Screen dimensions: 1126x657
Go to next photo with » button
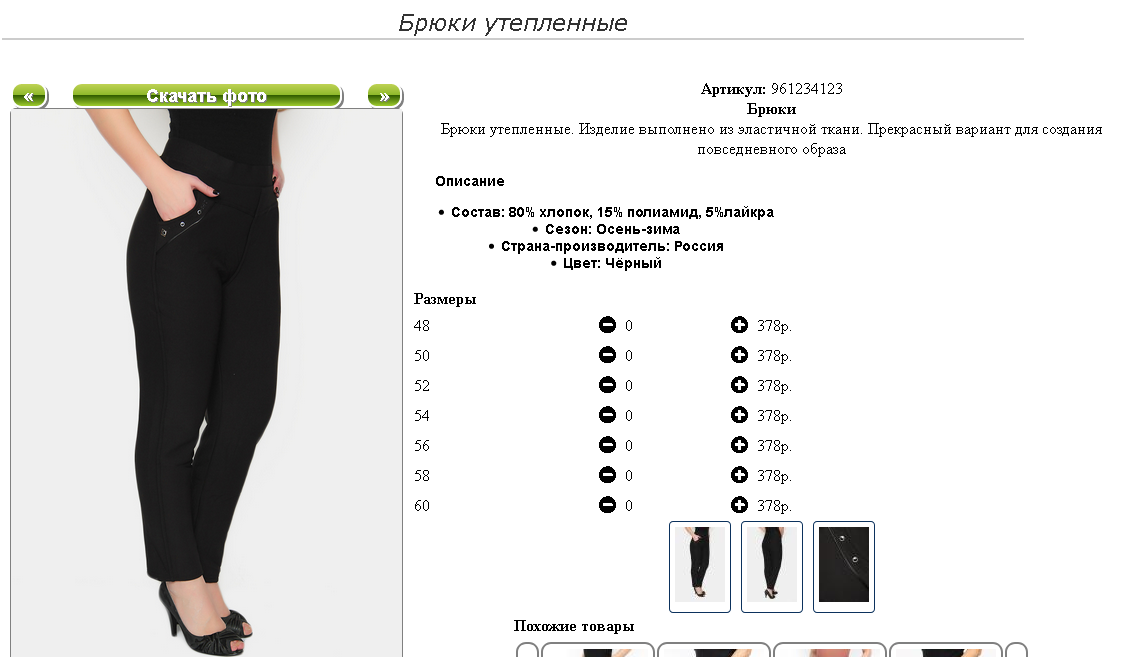[385, 95]
